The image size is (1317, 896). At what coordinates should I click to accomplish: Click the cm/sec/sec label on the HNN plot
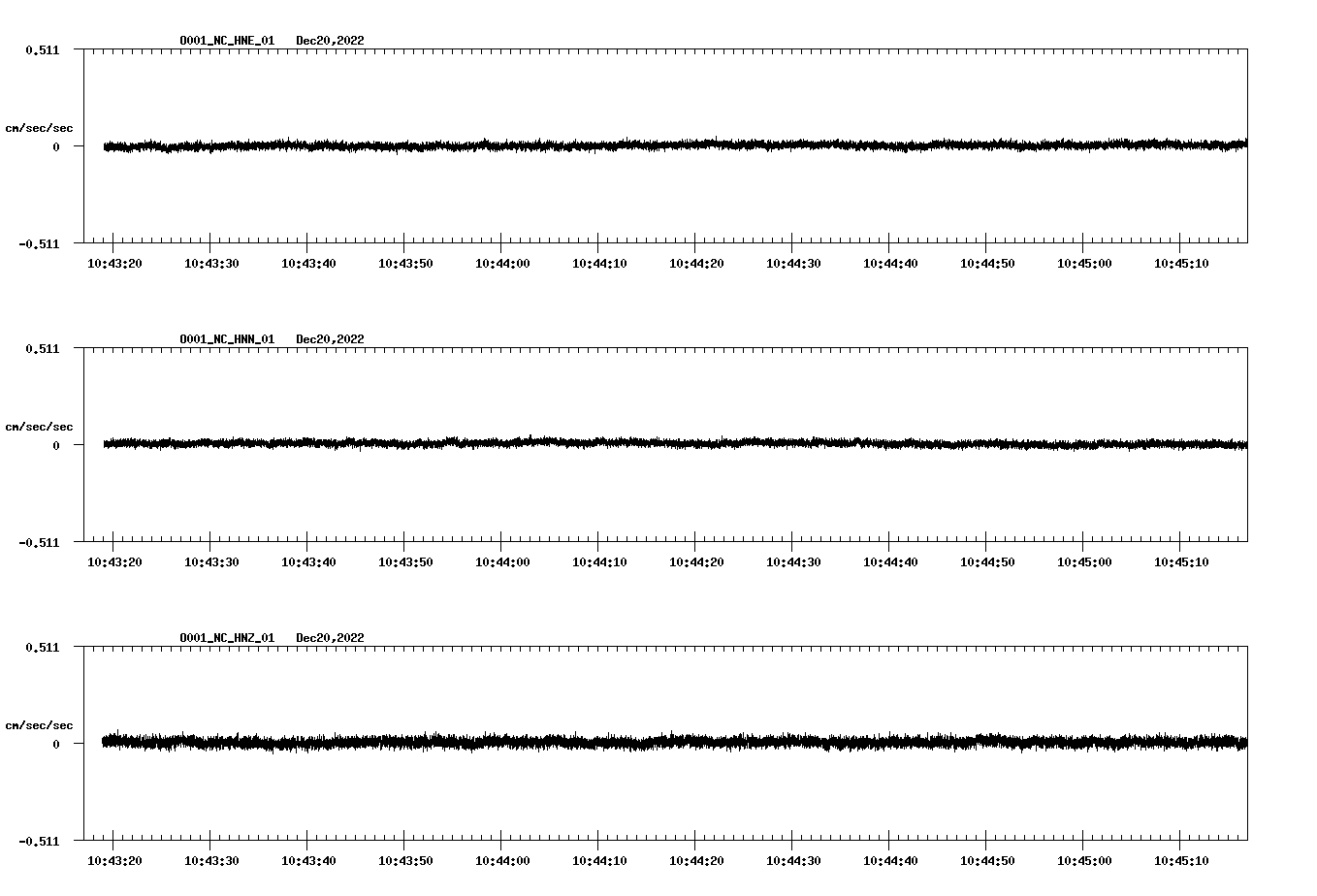39,426
